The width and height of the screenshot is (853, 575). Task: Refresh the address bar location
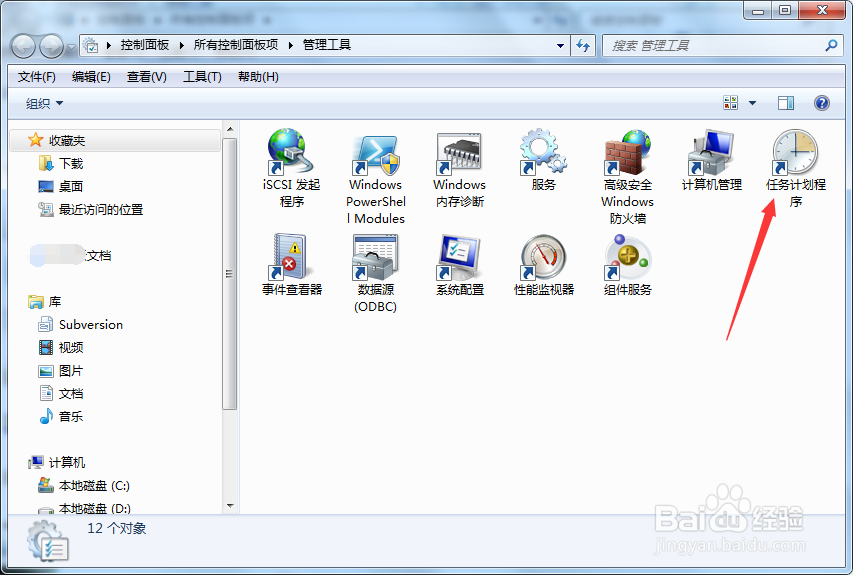click(583, 46)
